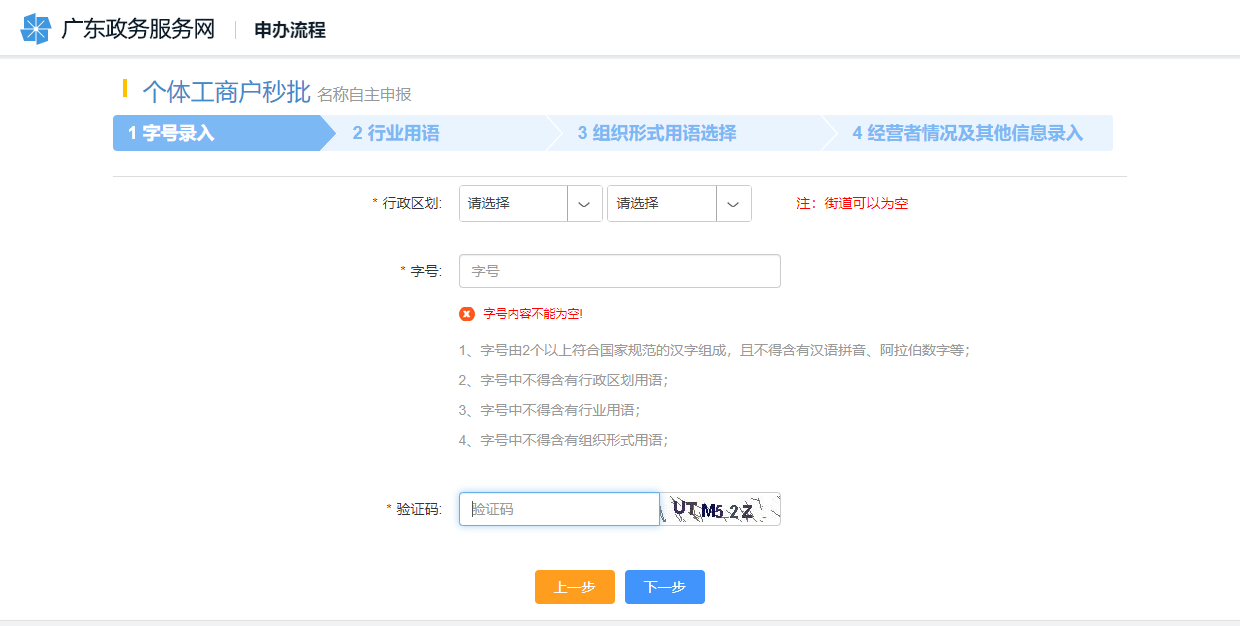Screen dimensions: 1240x626
Task: Expand the second 行政区划 dropdown arrow
Action: click(x=733, y=204)
